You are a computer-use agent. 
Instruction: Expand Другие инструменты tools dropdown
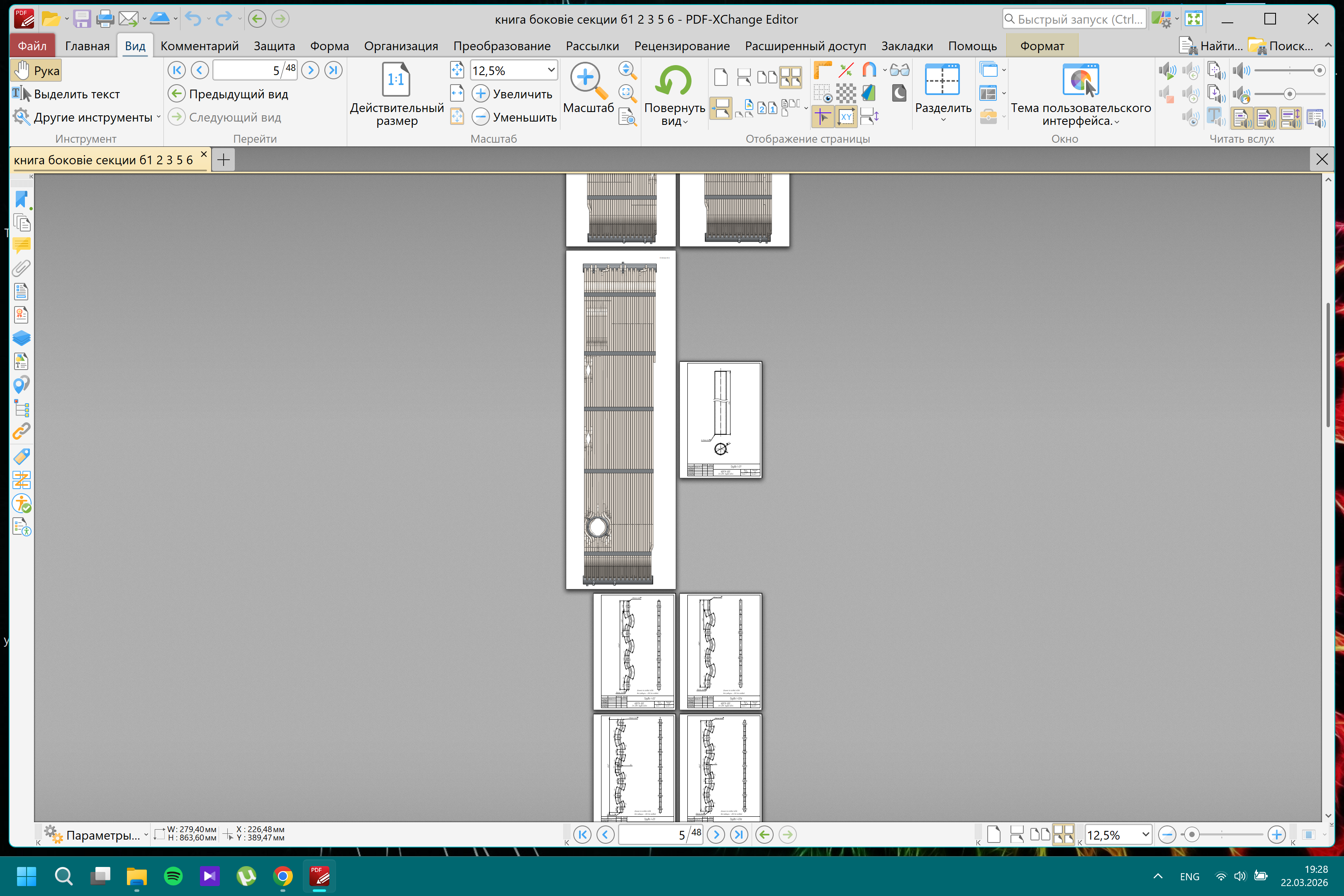(x=158, y=117)
